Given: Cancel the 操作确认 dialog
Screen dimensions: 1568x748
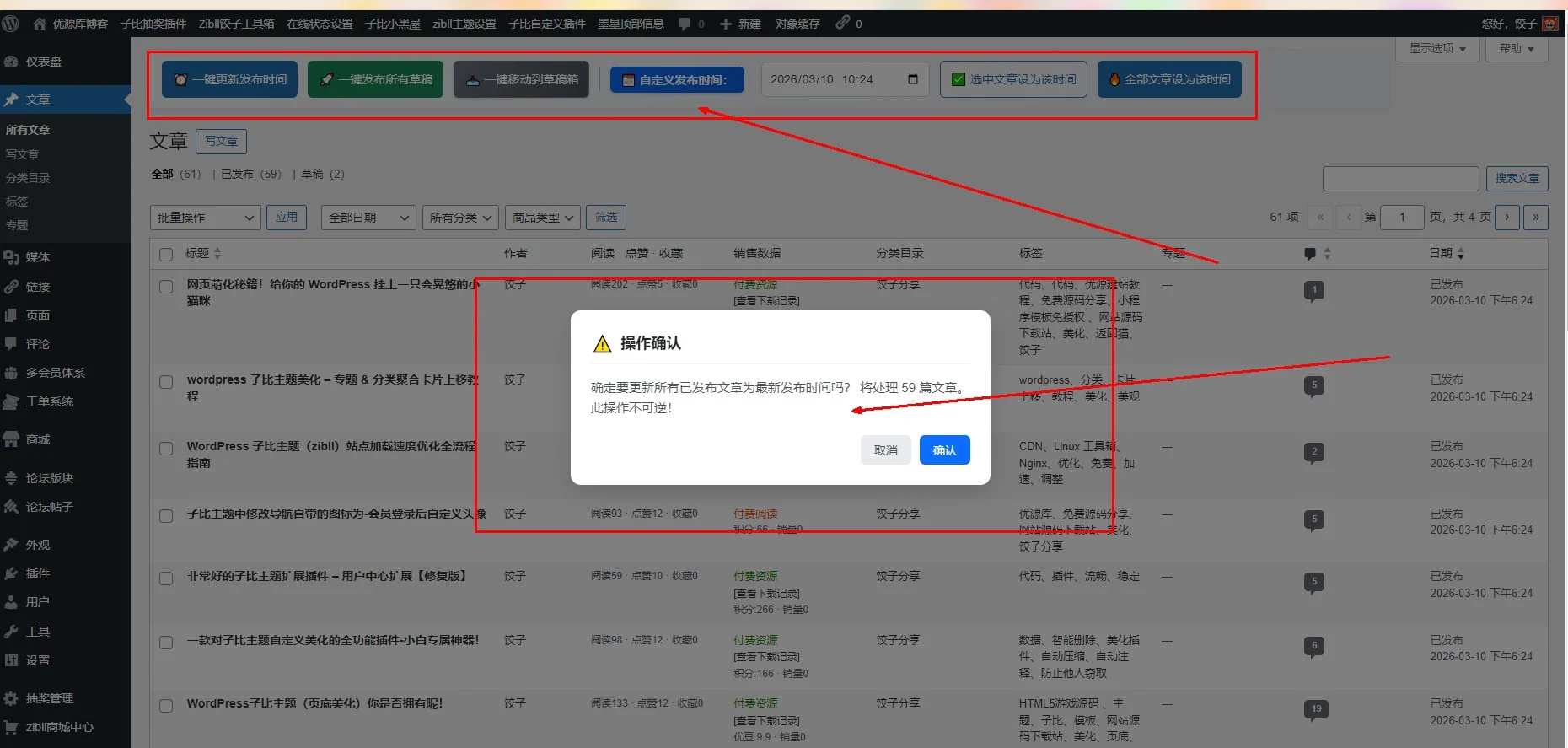Looking at the screenshot, I should pos(886,450).
